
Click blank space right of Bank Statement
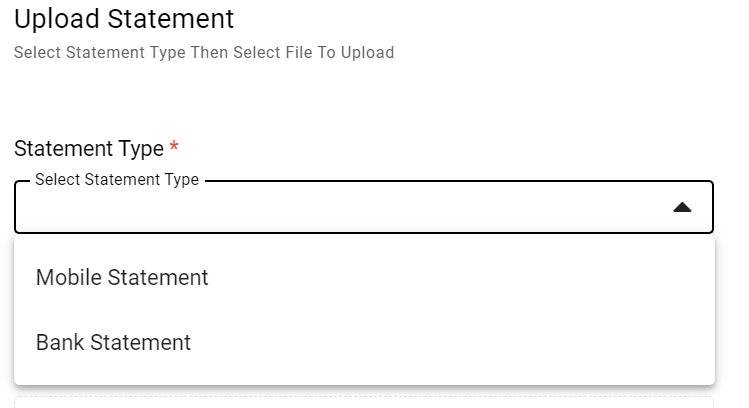450,342
